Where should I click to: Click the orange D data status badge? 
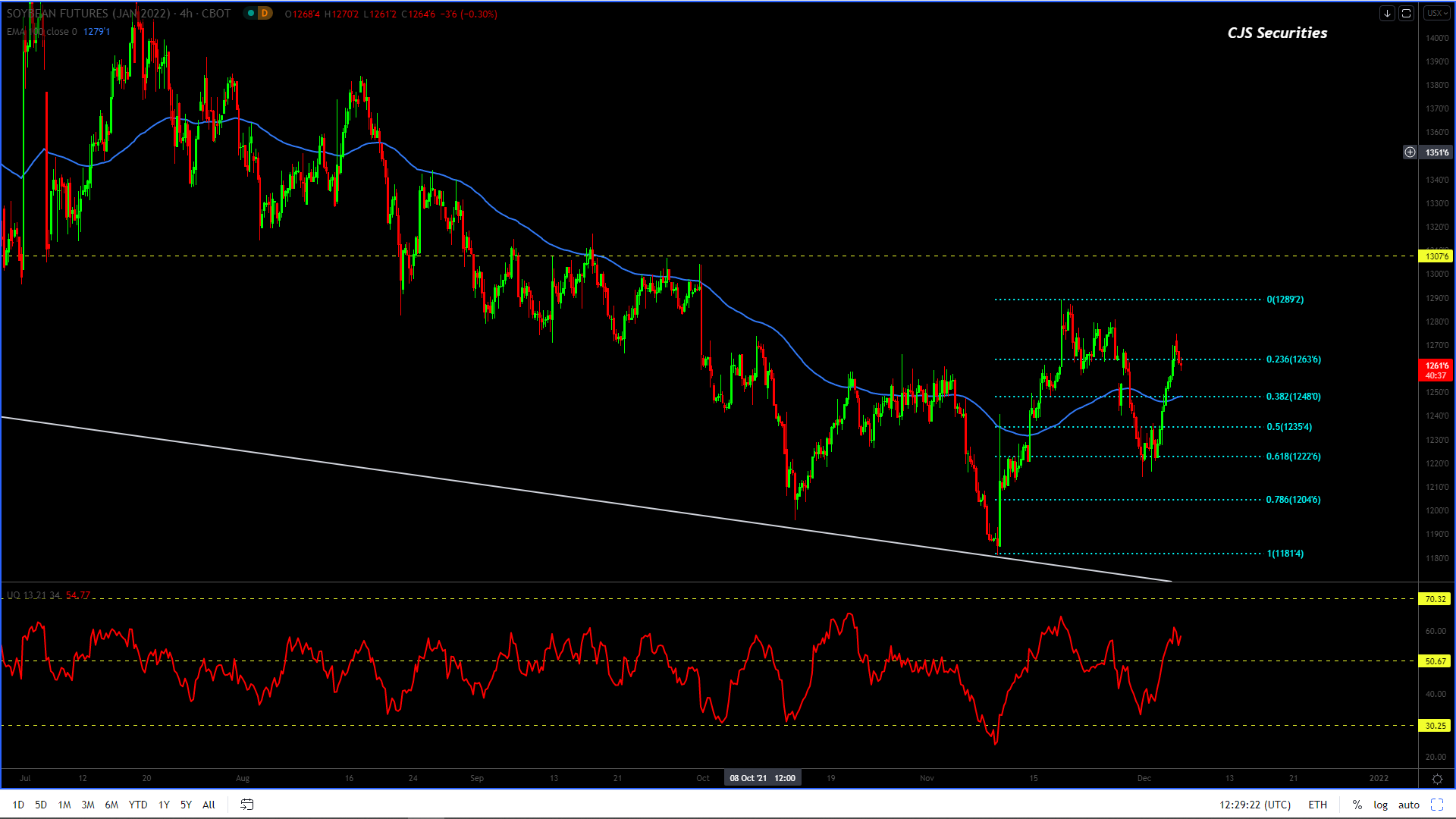click(x=264, y=13)
